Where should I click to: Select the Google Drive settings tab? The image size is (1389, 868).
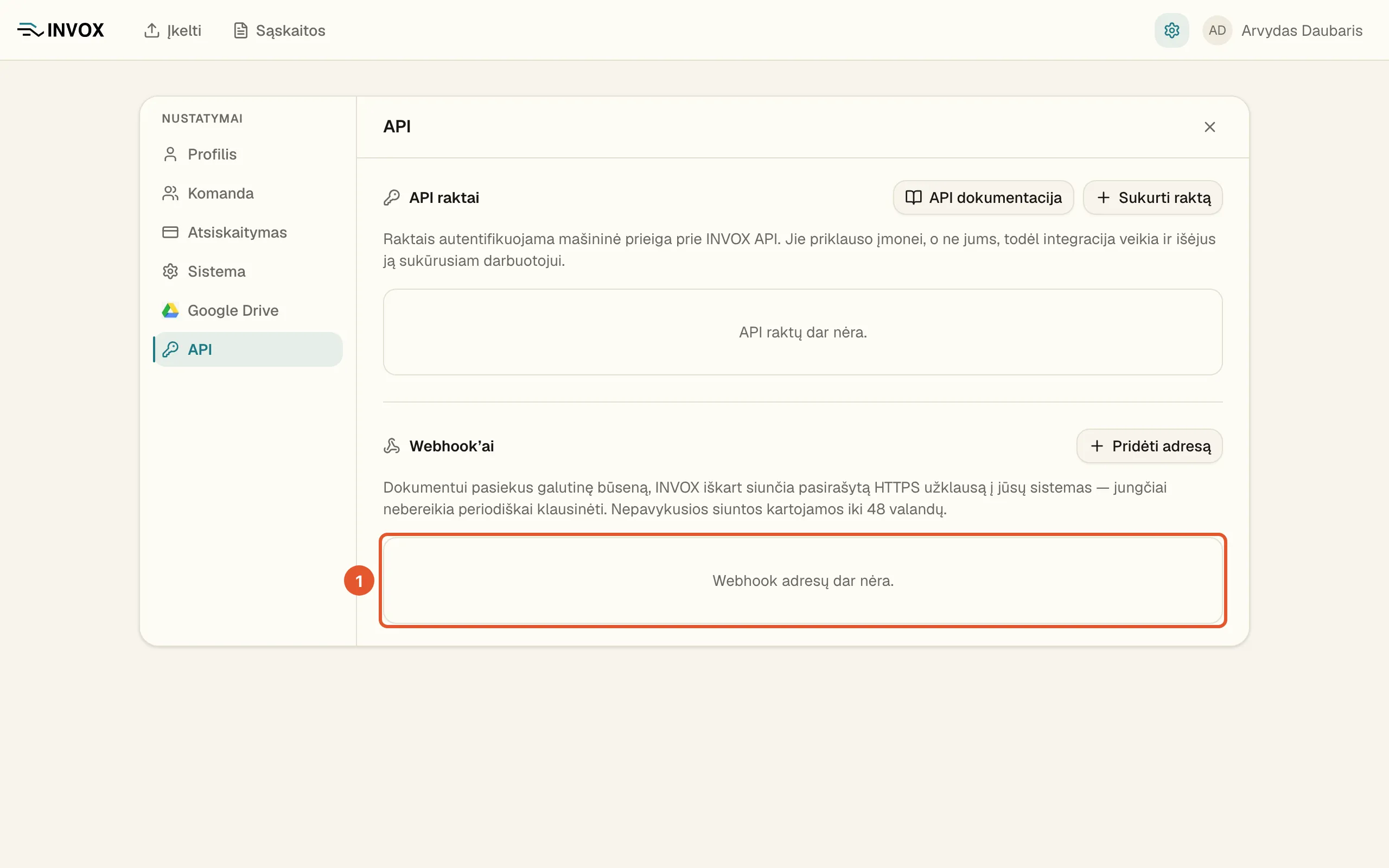click(248, 310)
